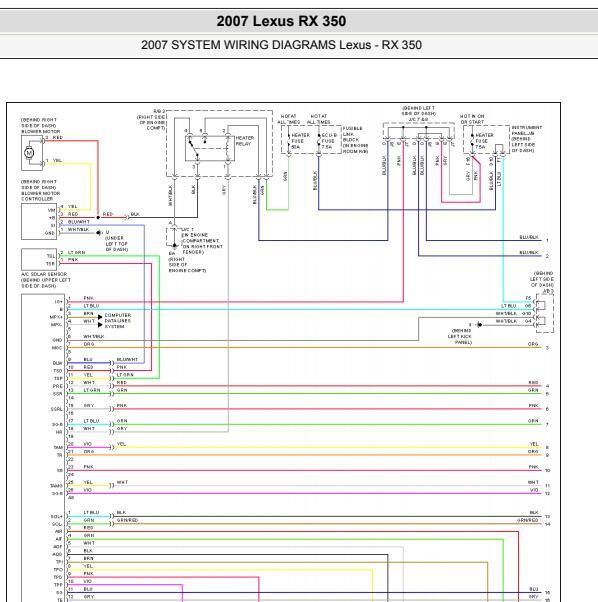Click the "A/C SOLAR SENSOR" label
The width and height of the screenshot is (598, 602).
click(44, 274)
